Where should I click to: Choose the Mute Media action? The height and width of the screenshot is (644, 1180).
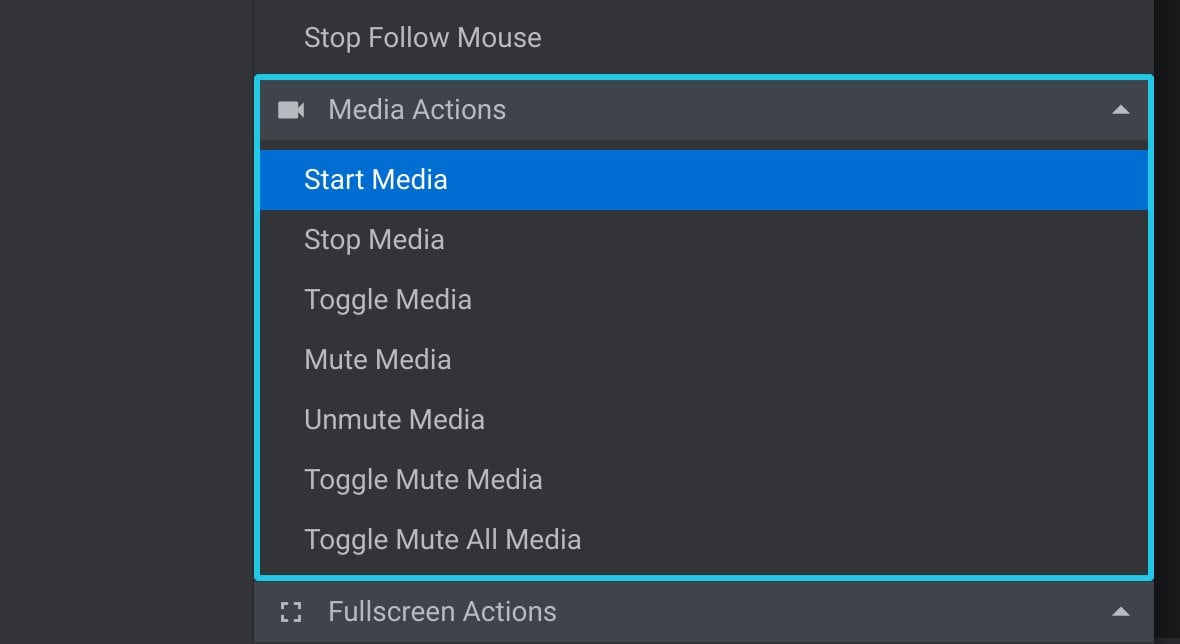[378, 360]
